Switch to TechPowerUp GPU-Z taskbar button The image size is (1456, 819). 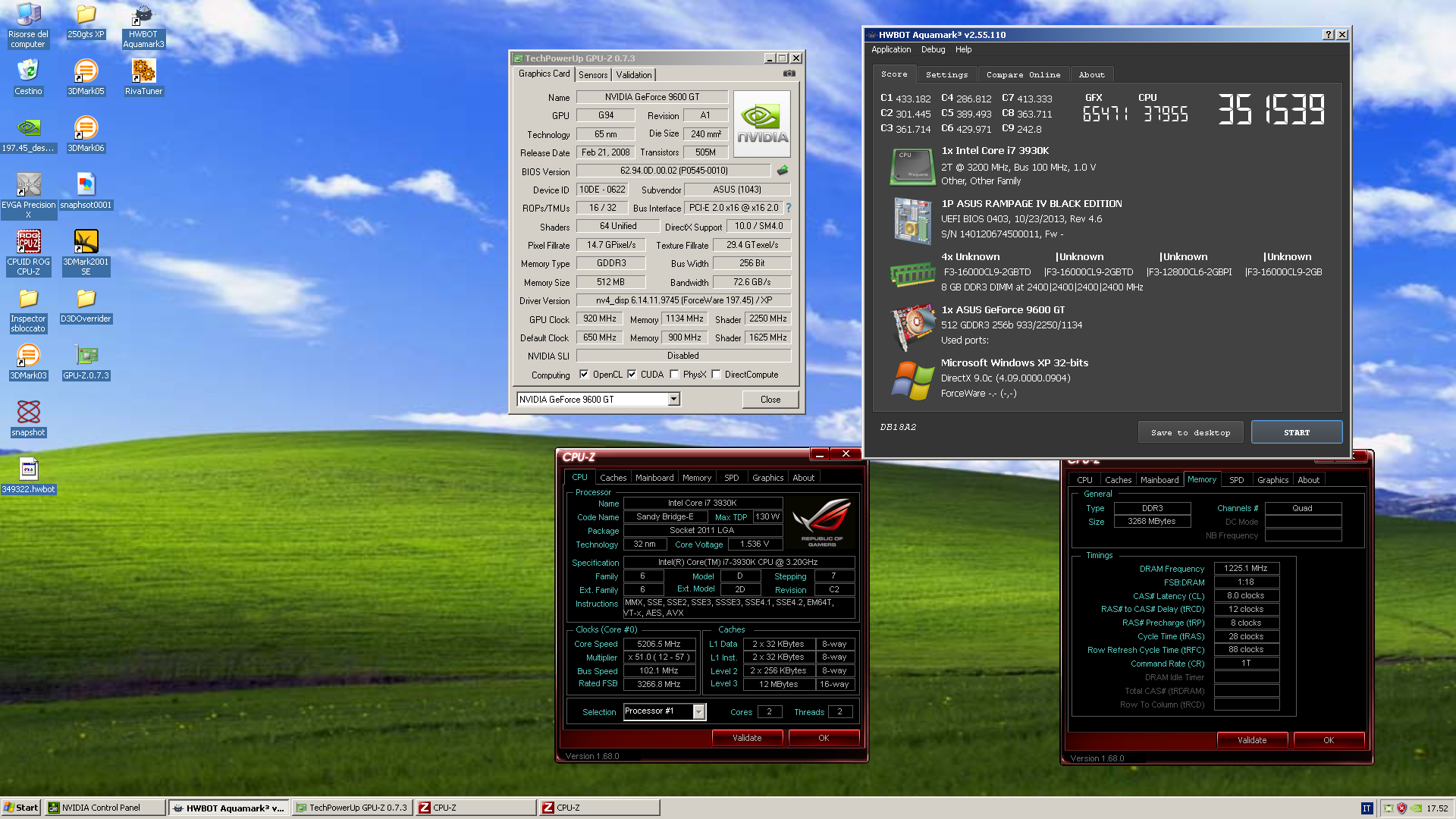(353, 808)
